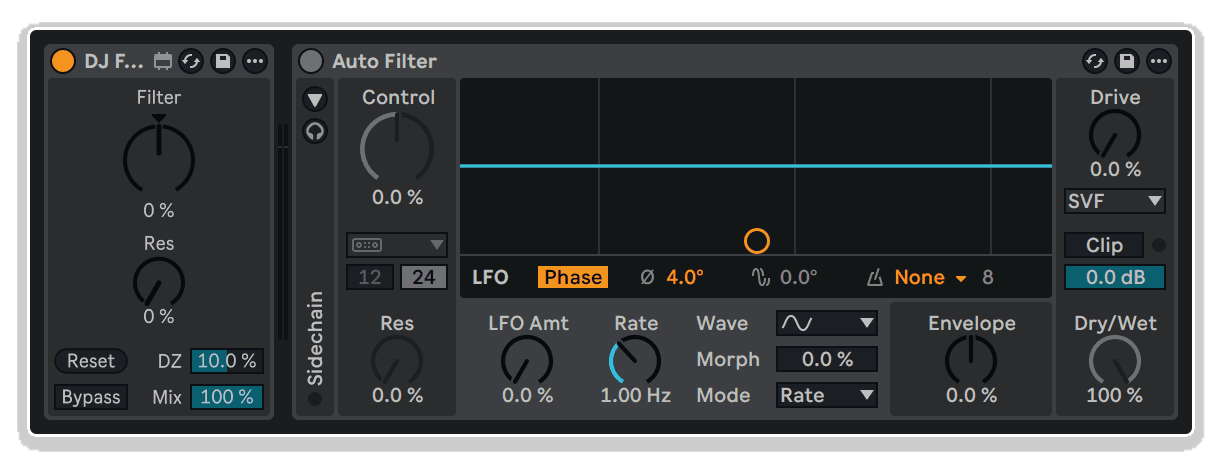Click the Sidechain indicator dot
Viewport: 1222px width, 464px height.
[x=316, y=400]
